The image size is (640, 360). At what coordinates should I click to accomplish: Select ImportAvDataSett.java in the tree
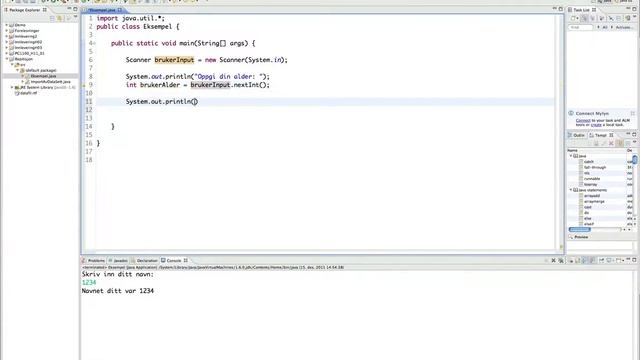50,82
